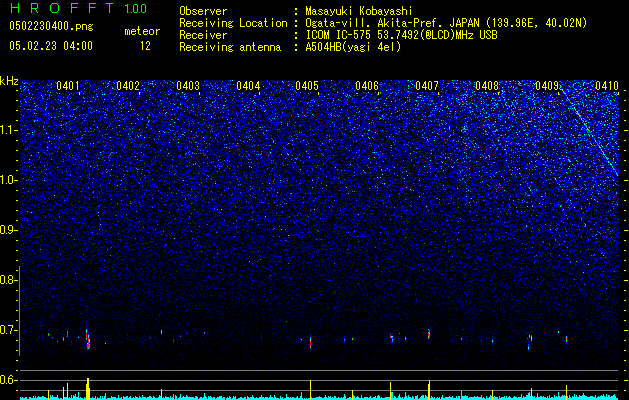Click the meteor count value 12

pos(145,46)
